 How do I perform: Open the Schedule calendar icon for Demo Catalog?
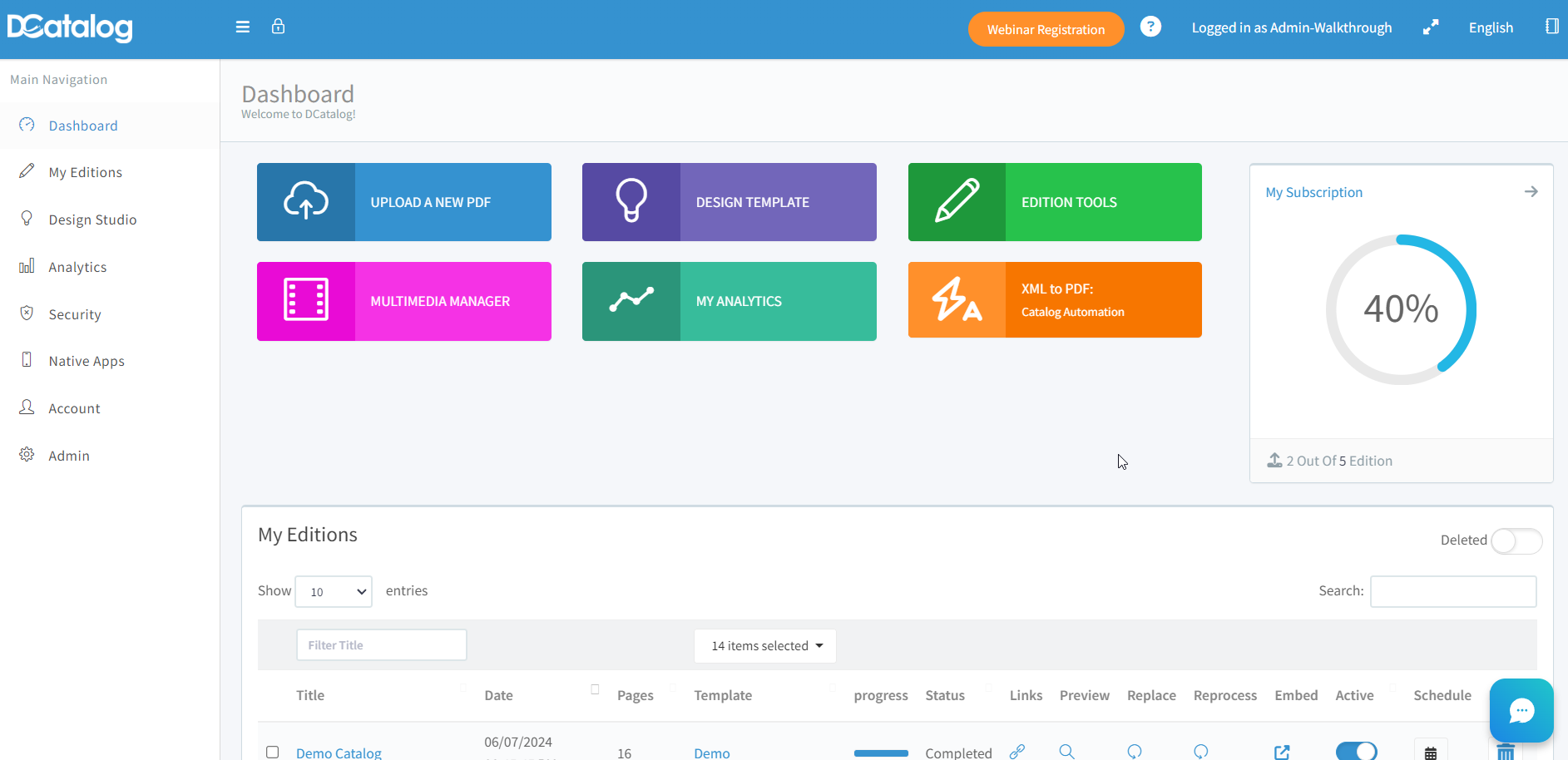click(1431, 752)
